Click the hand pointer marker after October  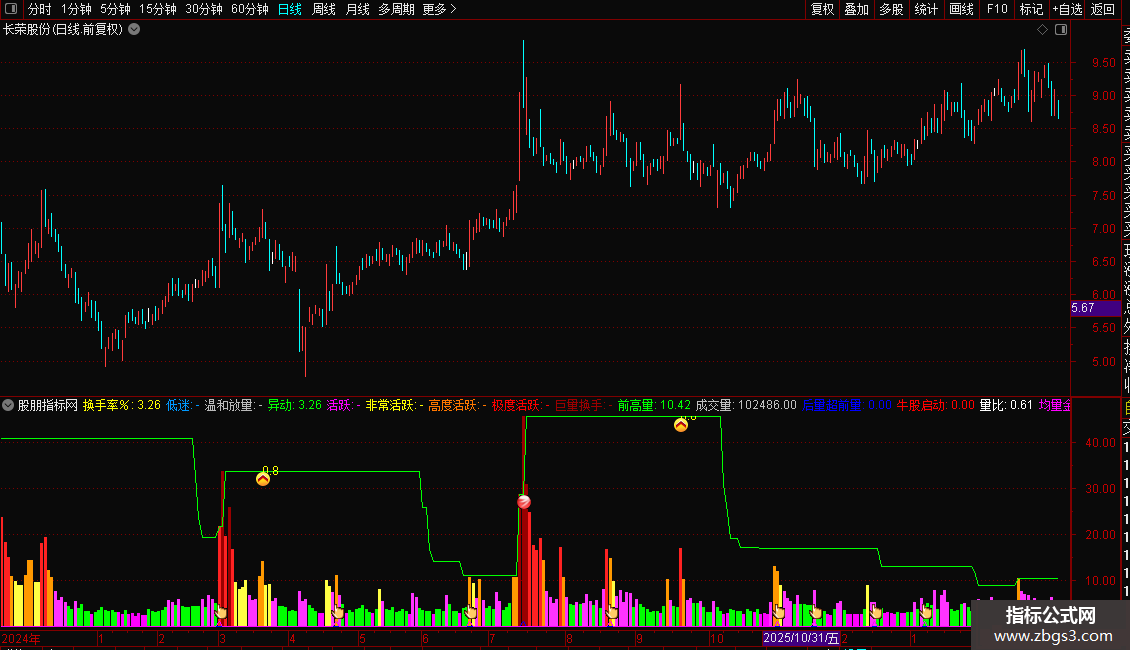(778, 612)
